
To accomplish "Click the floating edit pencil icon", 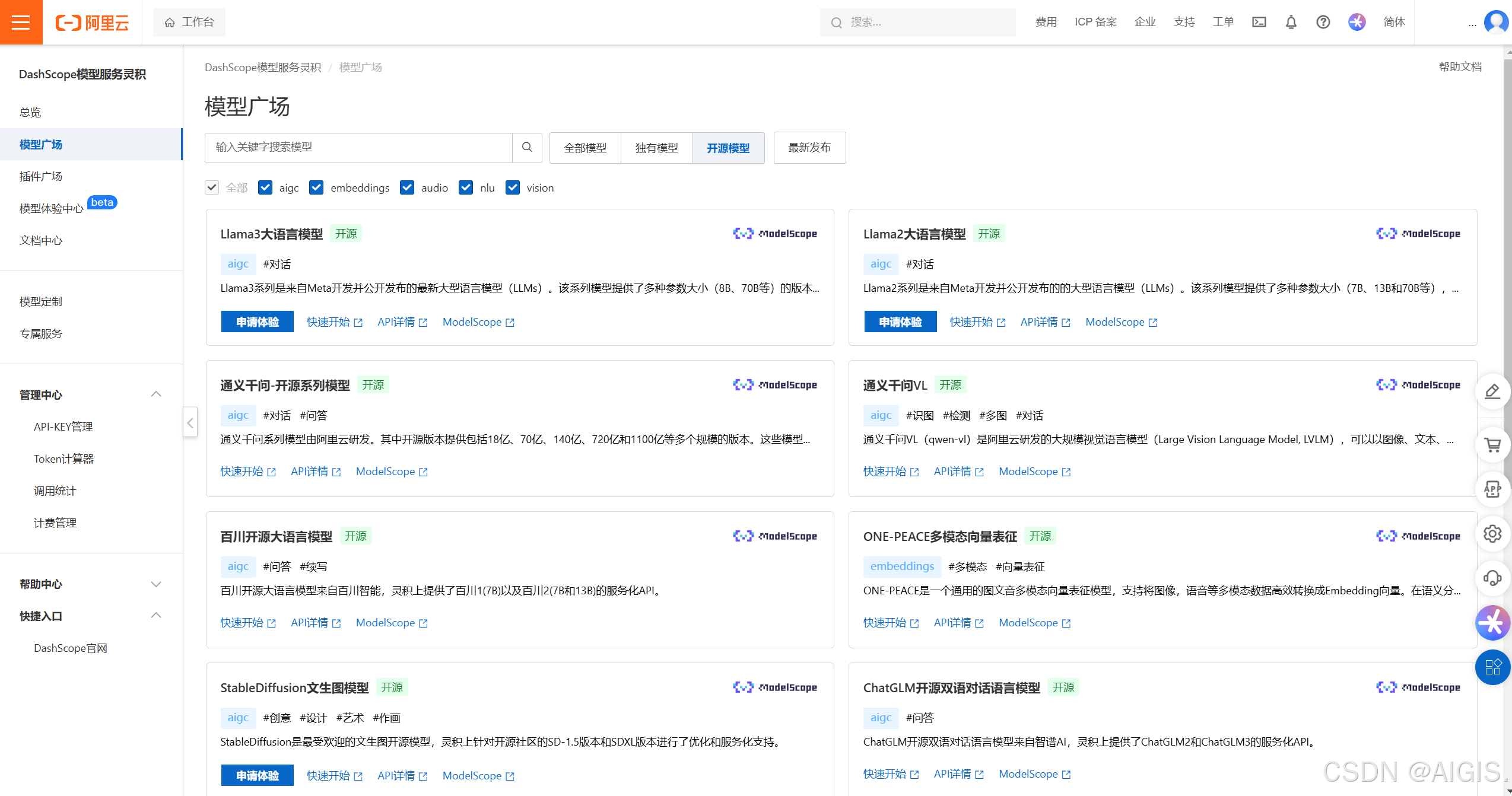I will (x=1492, y=391).
